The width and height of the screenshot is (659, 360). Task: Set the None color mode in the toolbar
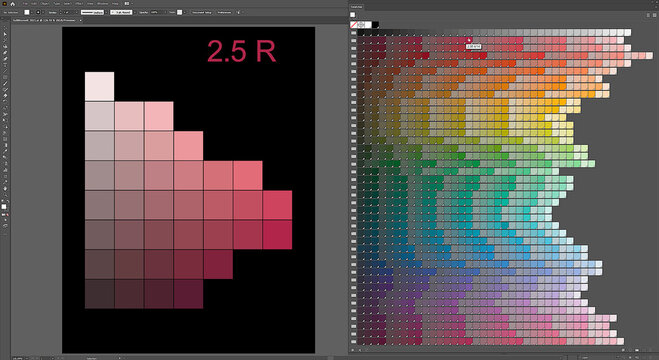point(8,215)
